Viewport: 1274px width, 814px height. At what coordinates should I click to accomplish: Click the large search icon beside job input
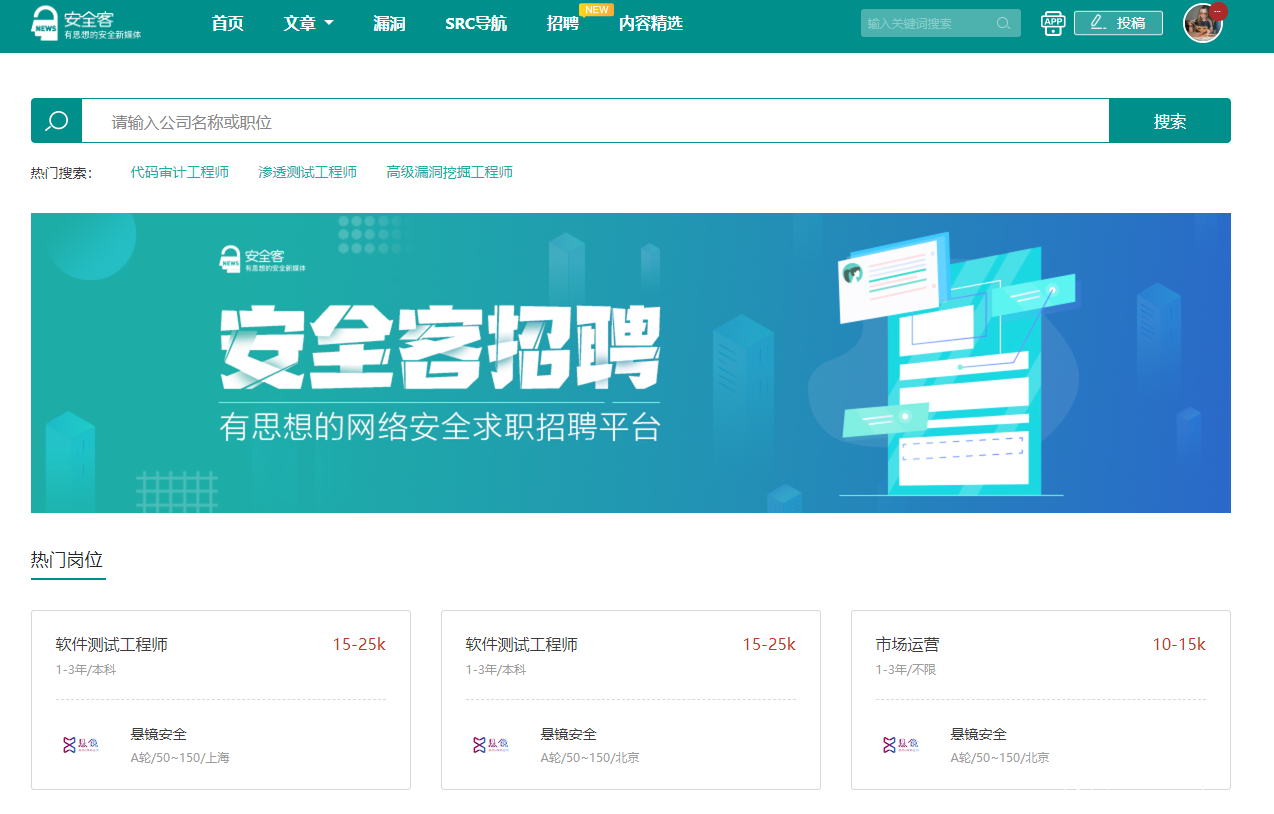pos(57,121)
